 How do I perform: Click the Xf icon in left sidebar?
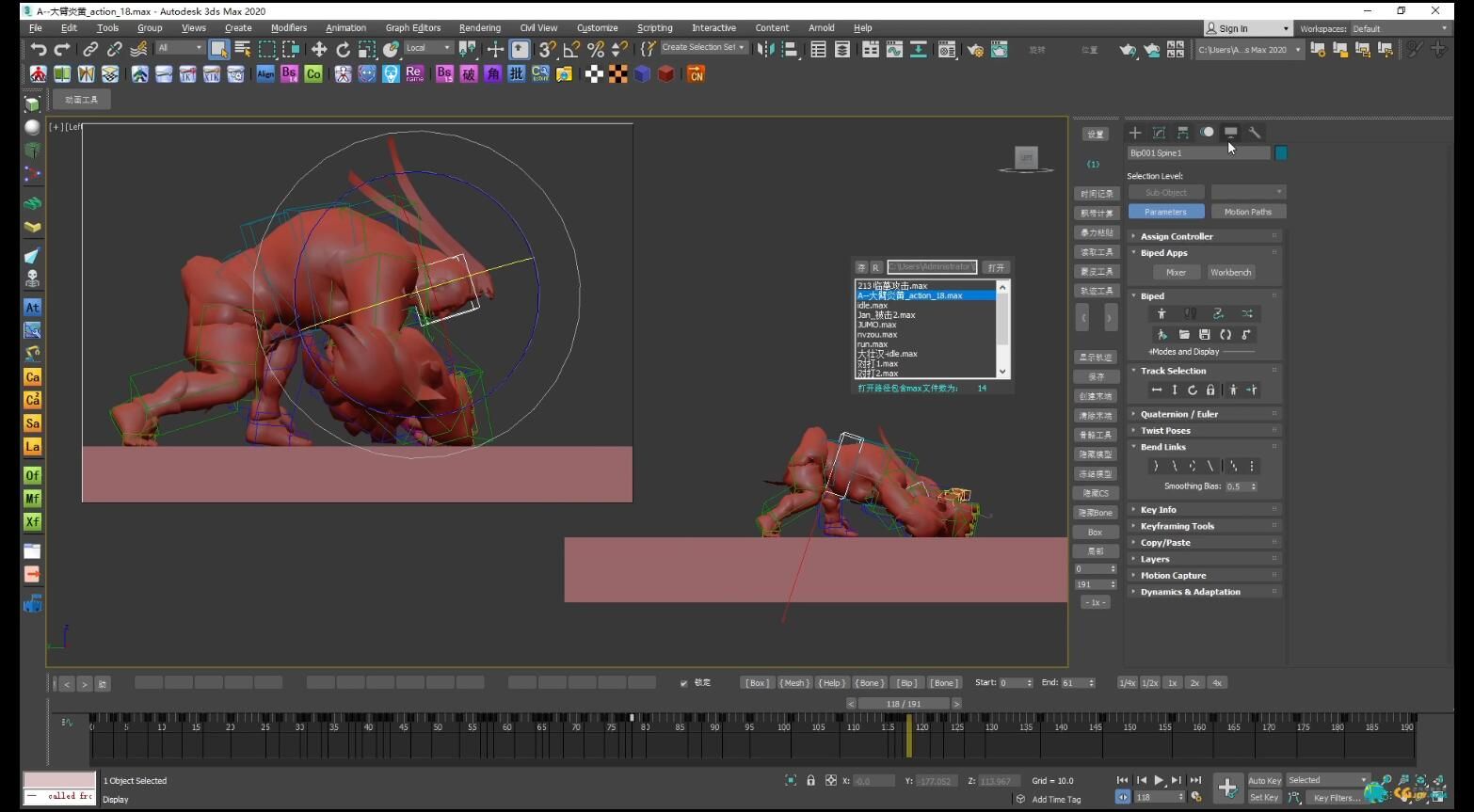point(32,522)
